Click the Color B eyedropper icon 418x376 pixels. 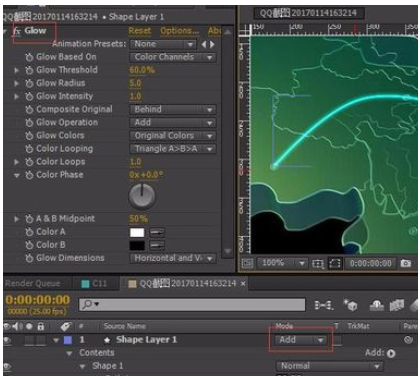pos(157,246)
